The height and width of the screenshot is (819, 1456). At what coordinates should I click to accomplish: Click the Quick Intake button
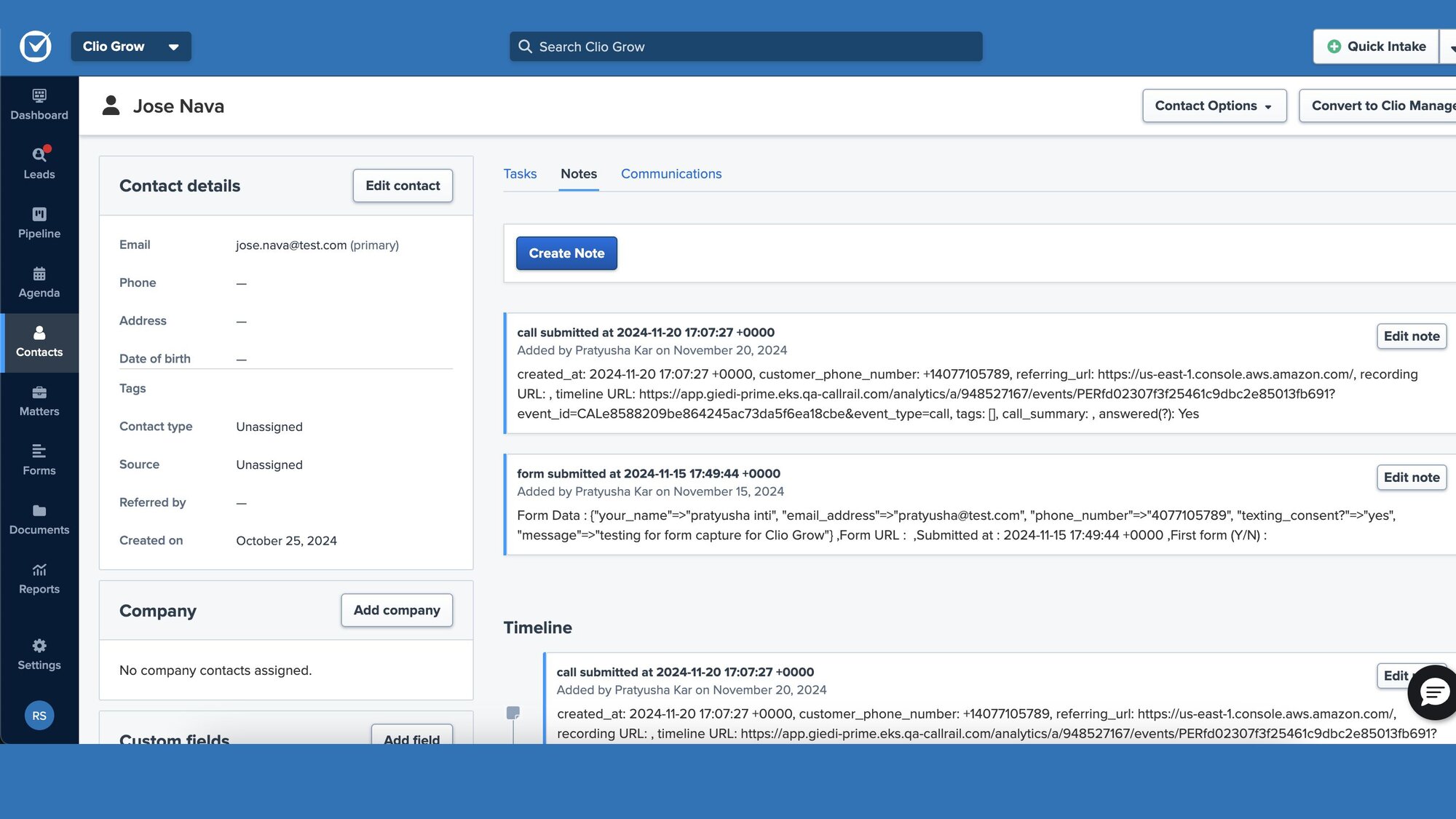click(x=1376, y=47)
